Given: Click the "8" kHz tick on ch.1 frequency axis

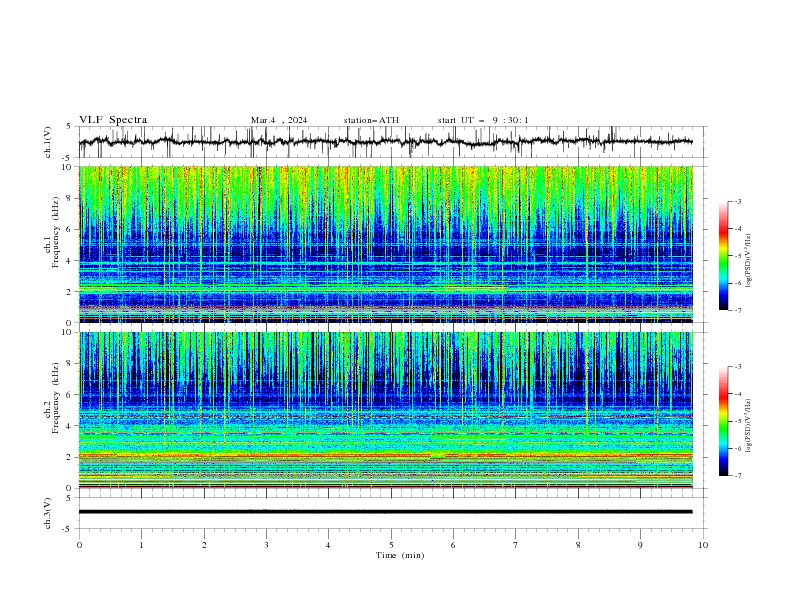Looking at the screenshot, I should click(x=71, y=198).
